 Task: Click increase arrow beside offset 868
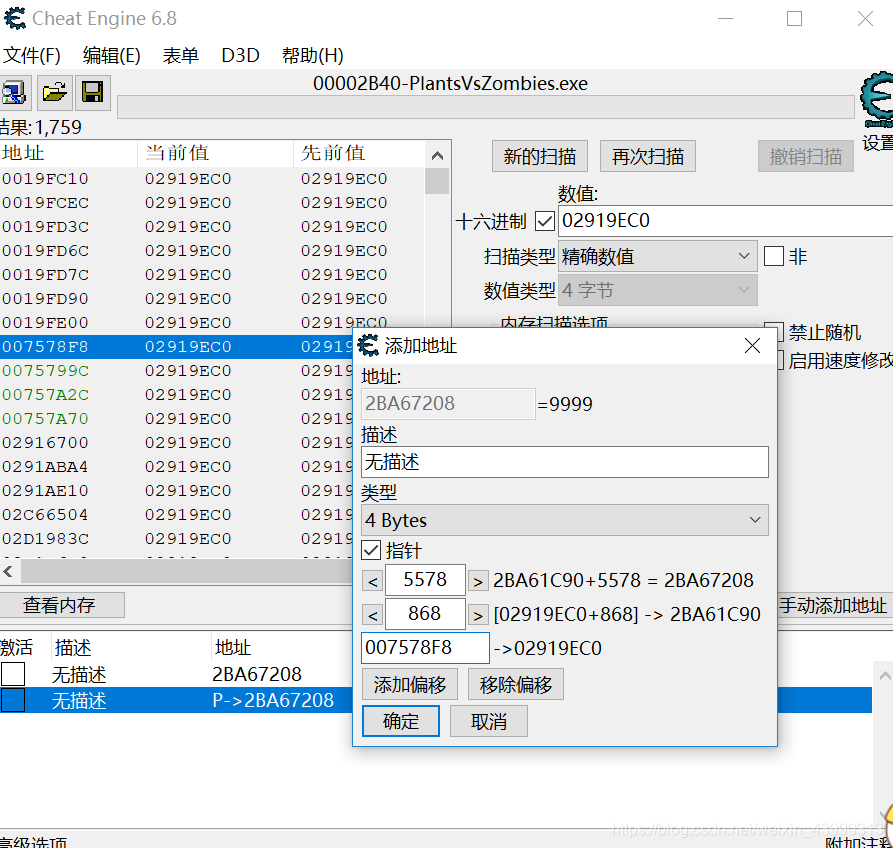coord(478,615)
